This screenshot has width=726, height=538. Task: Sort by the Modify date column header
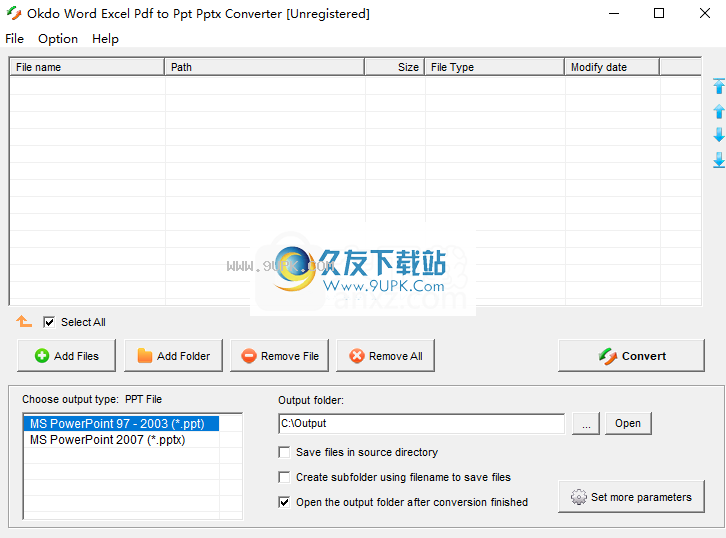[612, 67]
